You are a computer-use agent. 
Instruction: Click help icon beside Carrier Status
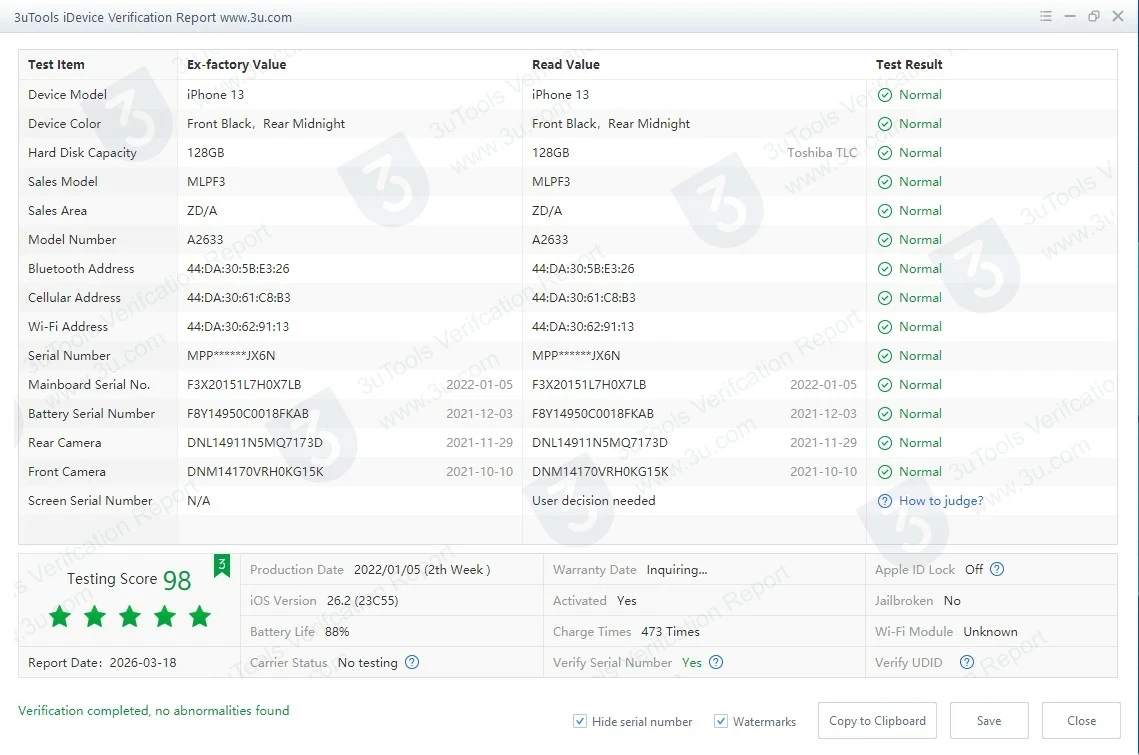[412, 662]
